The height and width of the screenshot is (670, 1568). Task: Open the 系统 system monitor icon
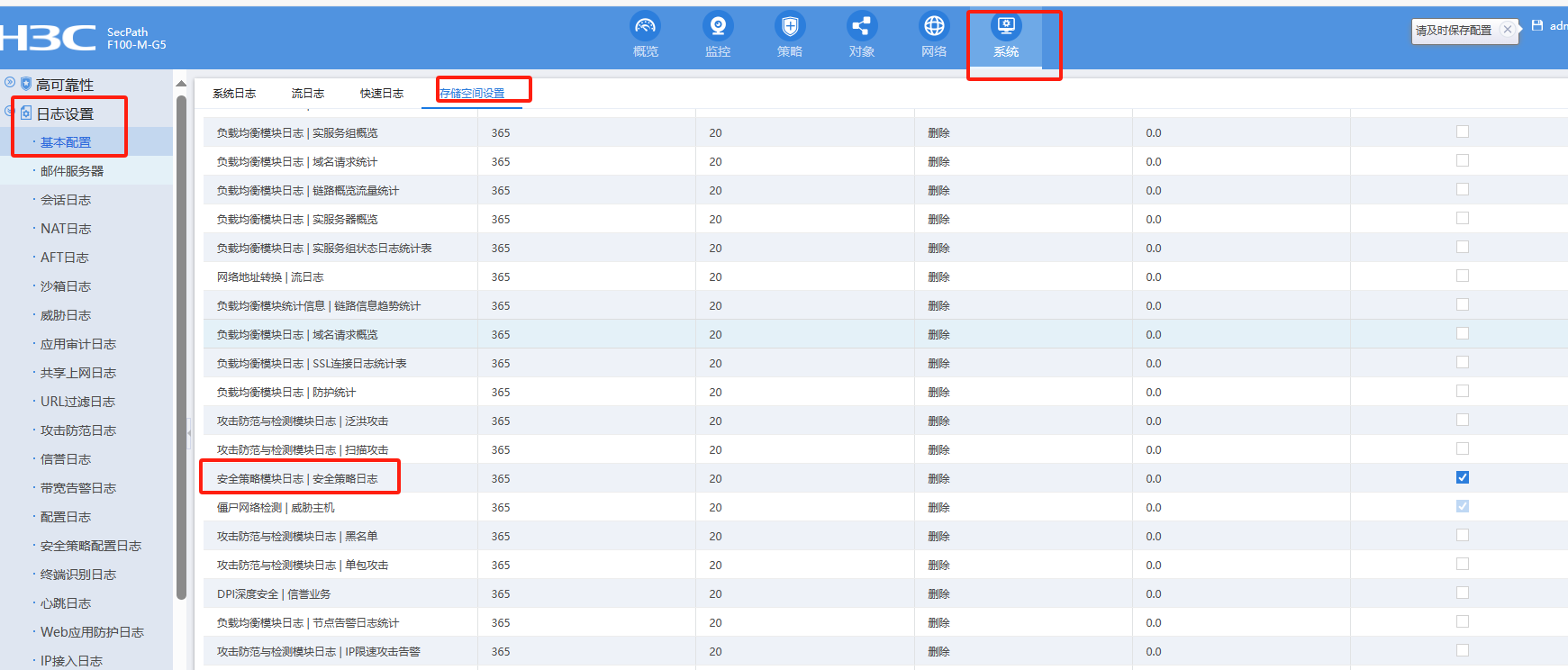coord(1006,26)
